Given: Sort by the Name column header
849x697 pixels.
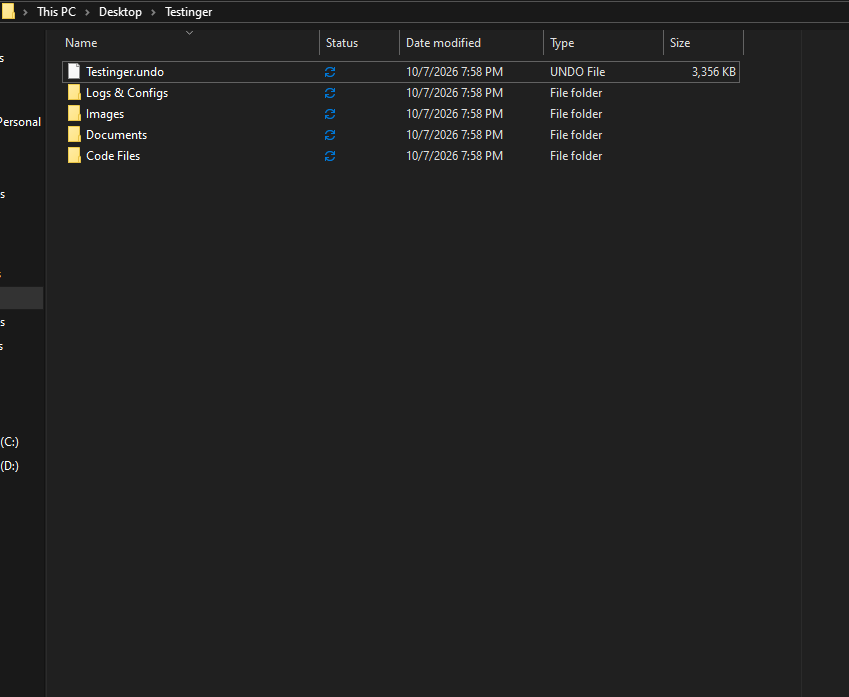Looking at the screenshot, I should click(190, 43).
